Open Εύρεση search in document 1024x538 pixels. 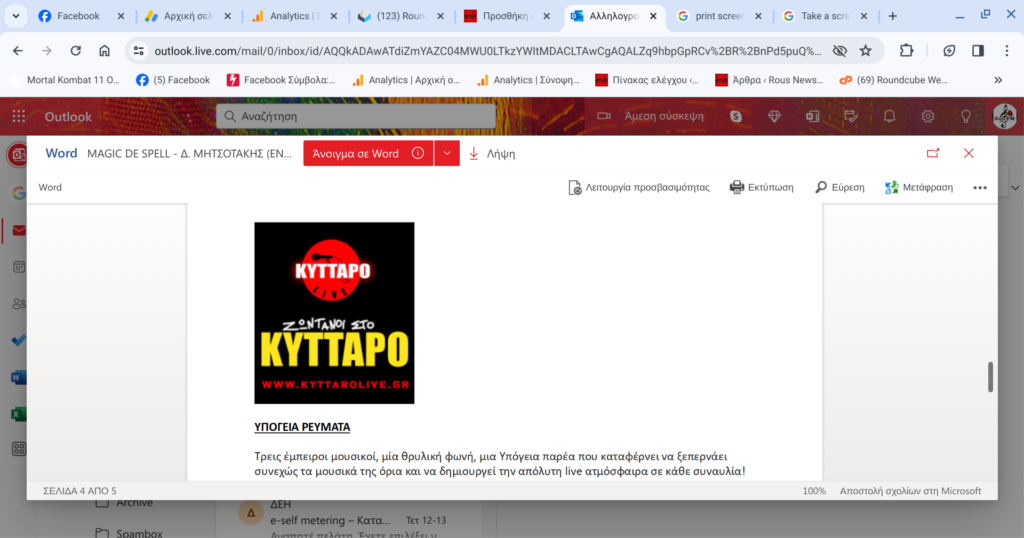(840, 187)
